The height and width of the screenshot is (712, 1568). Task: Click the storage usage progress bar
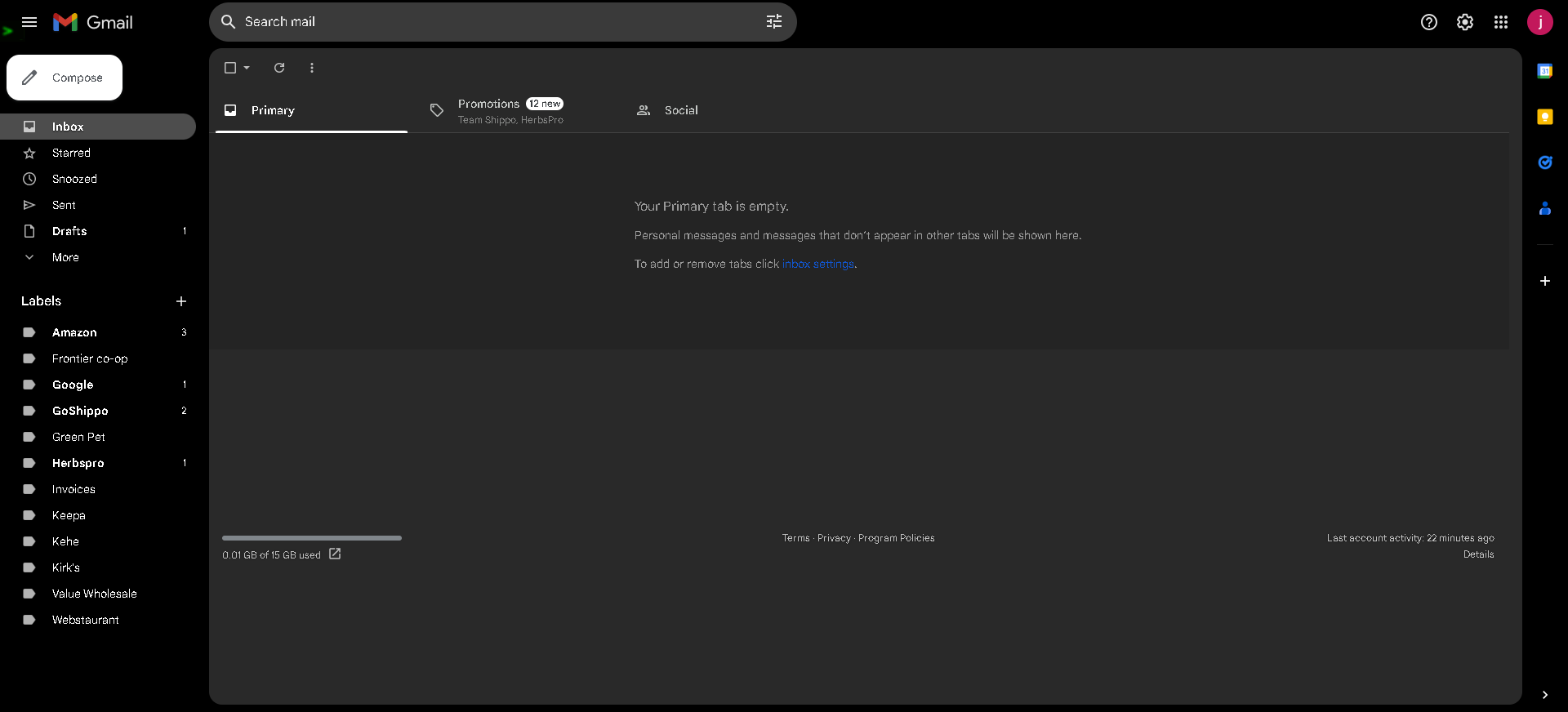[312, 538]
